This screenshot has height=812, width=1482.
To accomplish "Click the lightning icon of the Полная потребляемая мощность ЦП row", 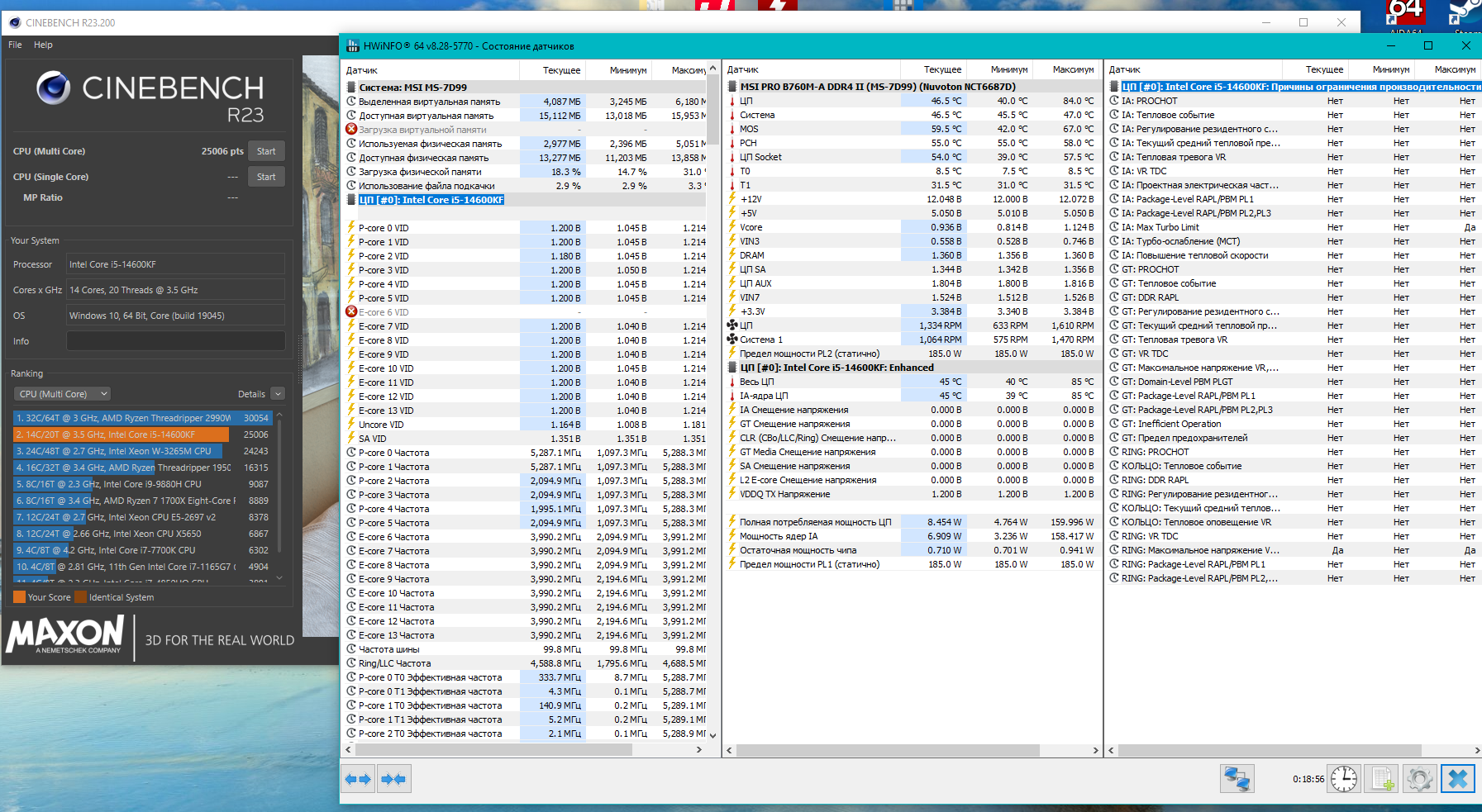I will (732, 522).
